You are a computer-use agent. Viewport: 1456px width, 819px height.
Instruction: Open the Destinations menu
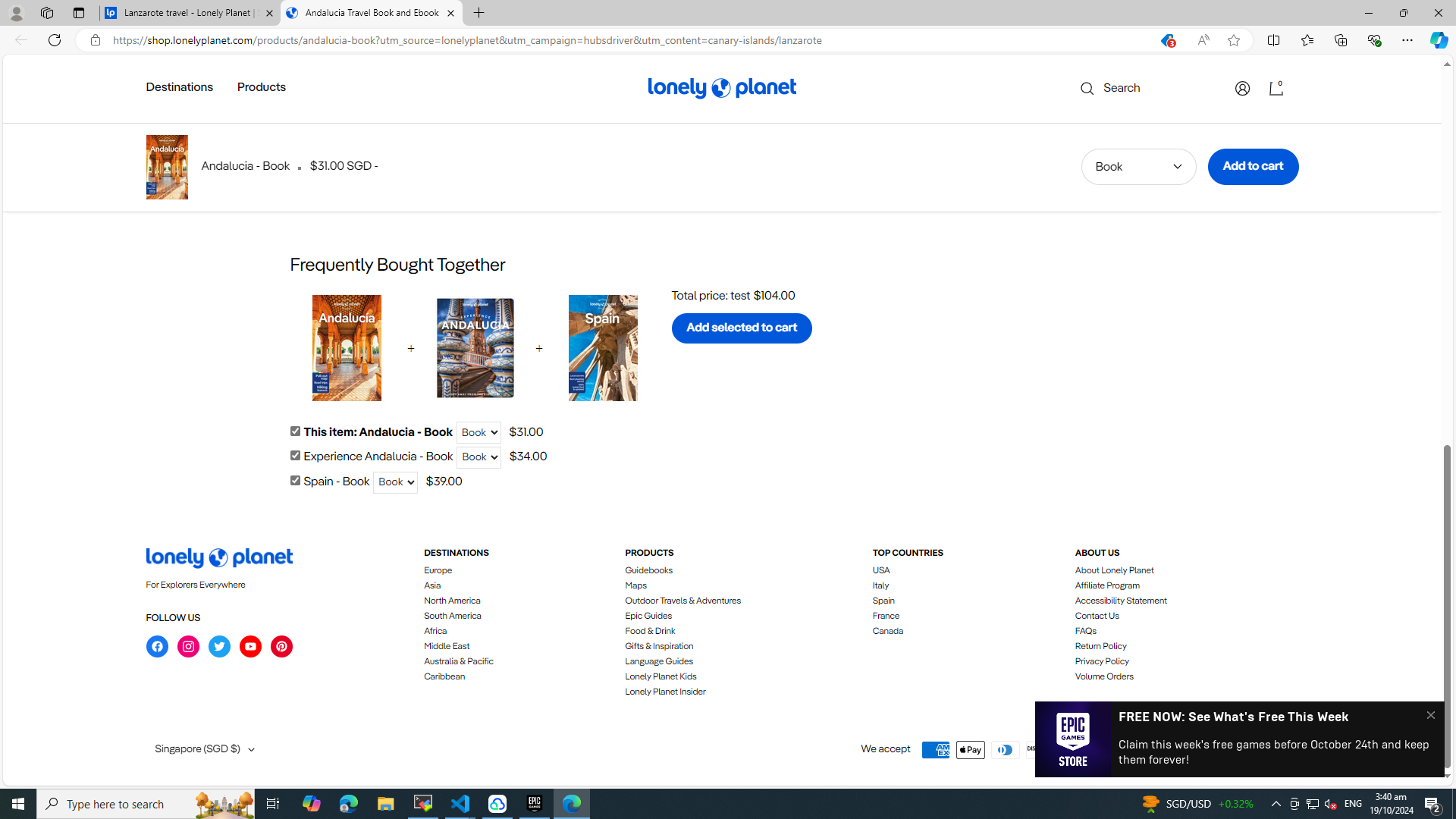179,87
